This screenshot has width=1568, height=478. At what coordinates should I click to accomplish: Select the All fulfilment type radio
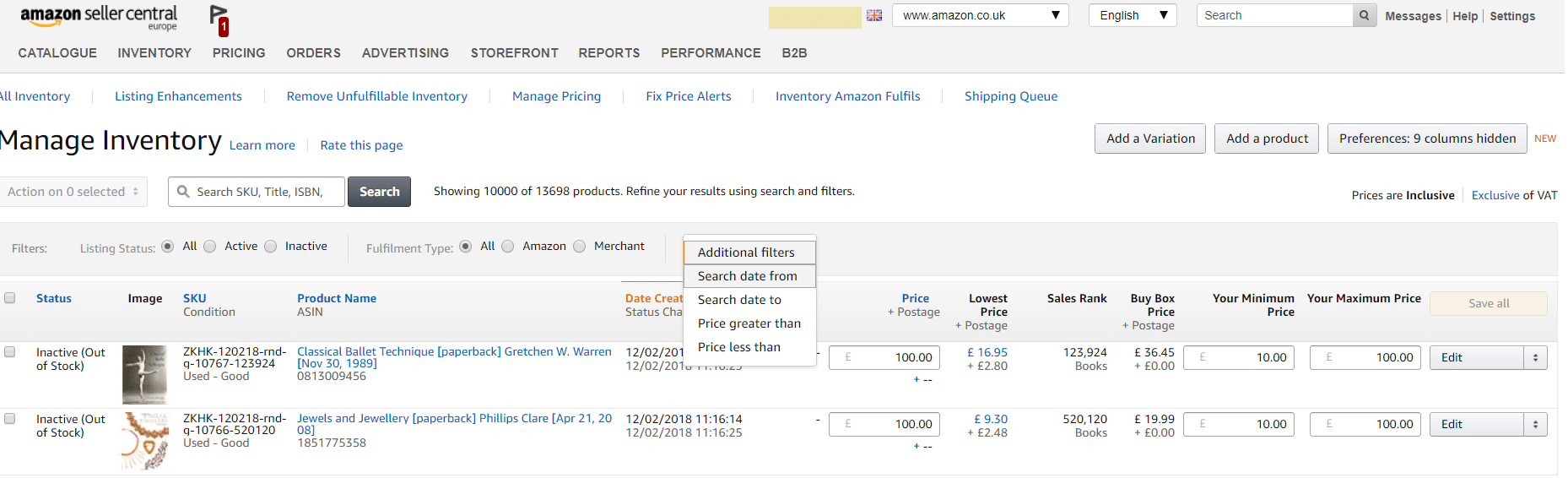point(466,246)
